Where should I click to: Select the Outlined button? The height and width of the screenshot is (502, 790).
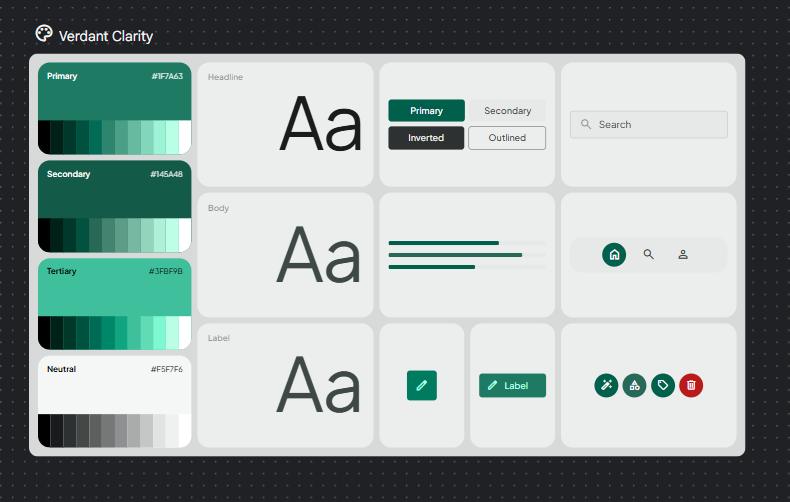[507, 138]
